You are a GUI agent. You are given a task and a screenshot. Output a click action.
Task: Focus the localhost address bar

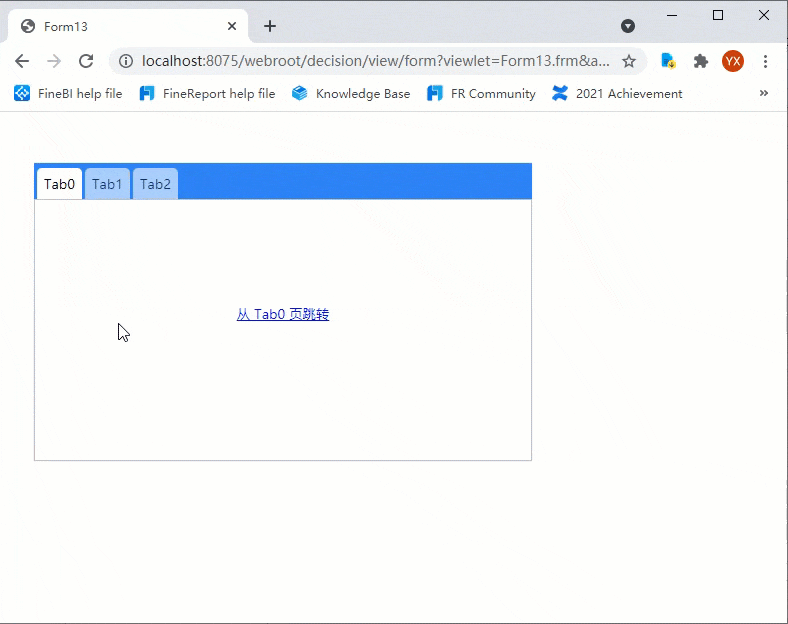click(x=375, y=61)
